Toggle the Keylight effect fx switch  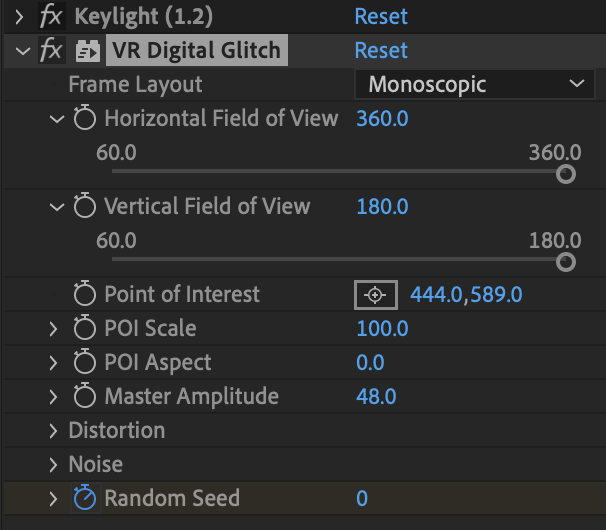pyautogui.click(x=51, y=17)
